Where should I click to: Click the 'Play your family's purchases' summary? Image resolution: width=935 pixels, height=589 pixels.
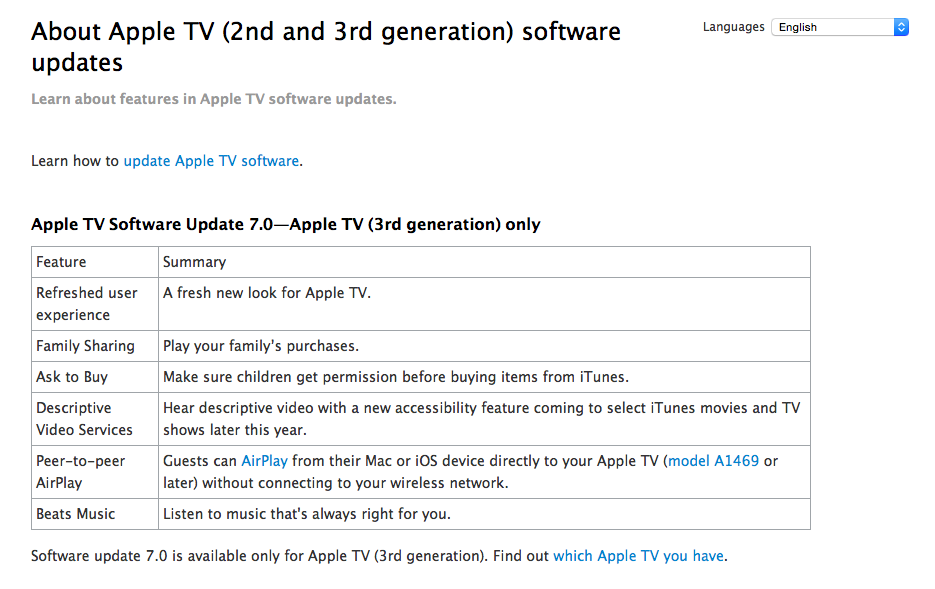coord(261,346)
